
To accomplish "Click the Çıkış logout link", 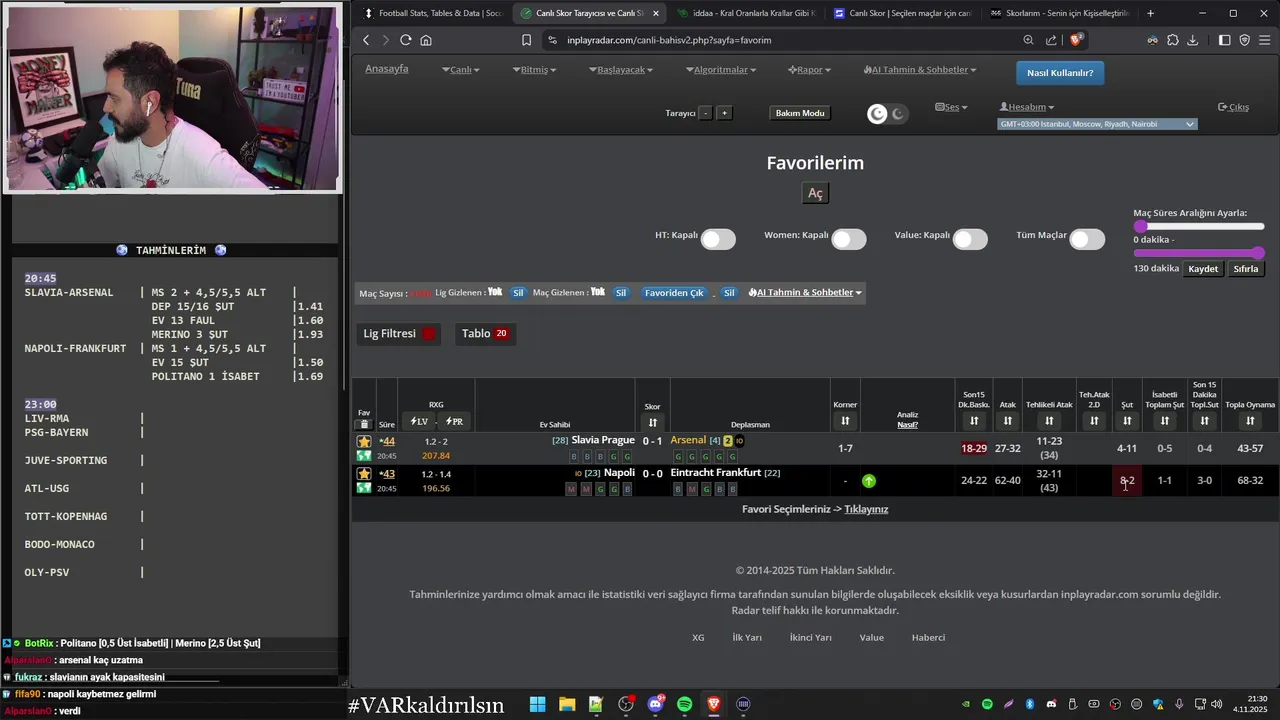I will 1233,107.
